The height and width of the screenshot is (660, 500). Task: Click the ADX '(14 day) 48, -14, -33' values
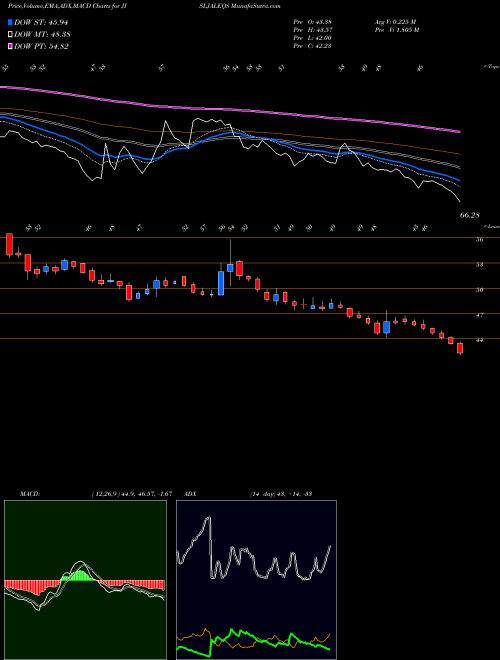pos(280,494)
